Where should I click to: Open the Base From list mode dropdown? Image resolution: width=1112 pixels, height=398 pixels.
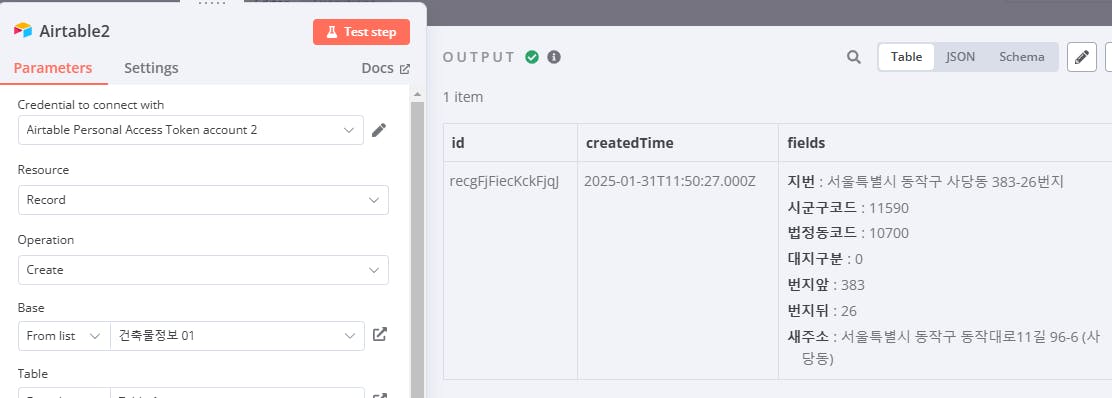pos(65,336)
